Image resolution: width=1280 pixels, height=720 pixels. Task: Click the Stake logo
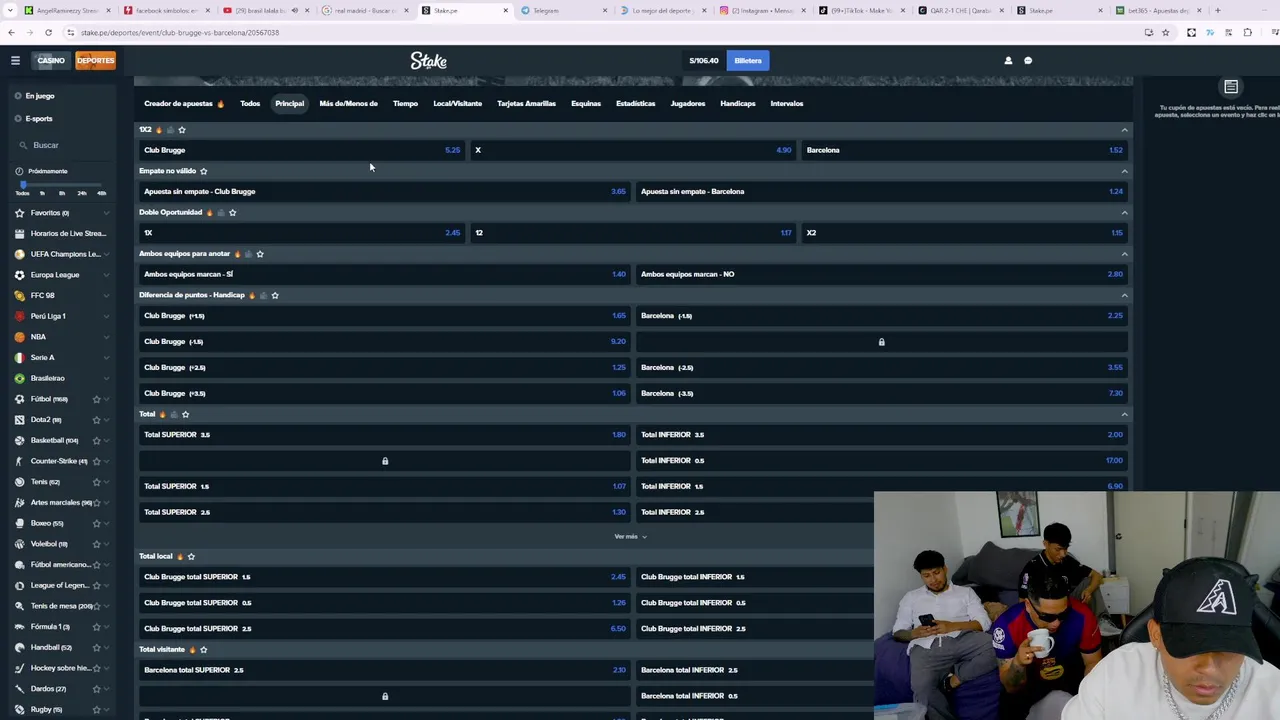428,61
